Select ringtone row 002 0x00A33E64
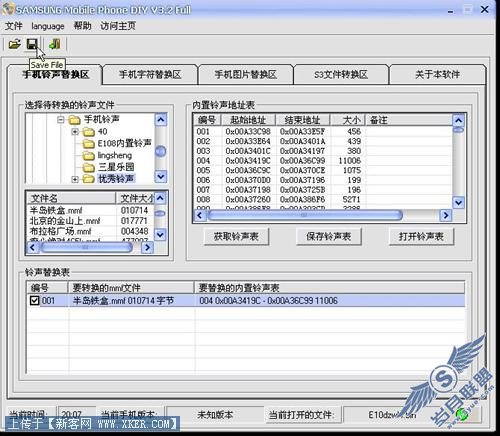Viewport: 500px width, 436px height. (x=323, y=141)
